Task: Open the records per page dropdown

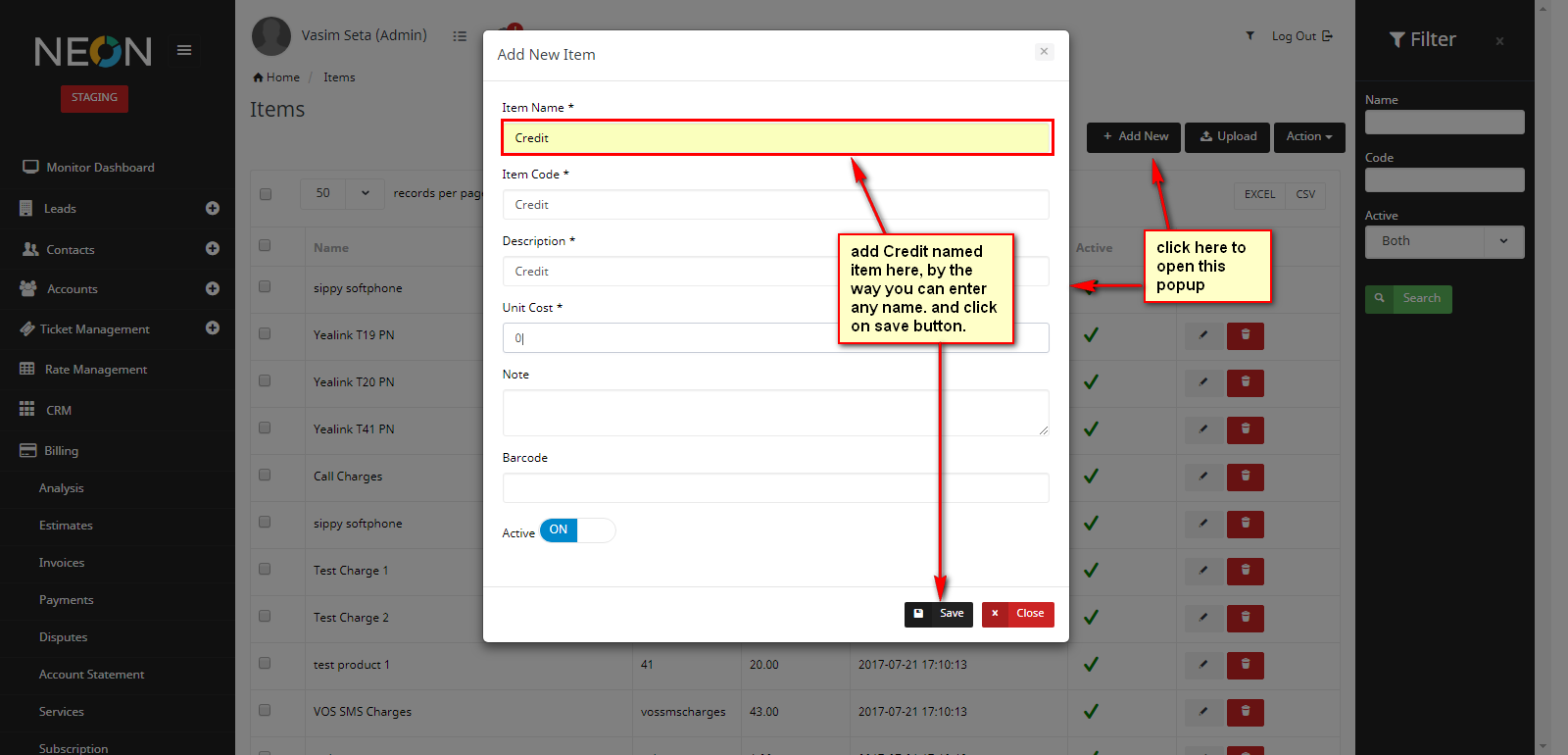Action: tap(365, 193)
